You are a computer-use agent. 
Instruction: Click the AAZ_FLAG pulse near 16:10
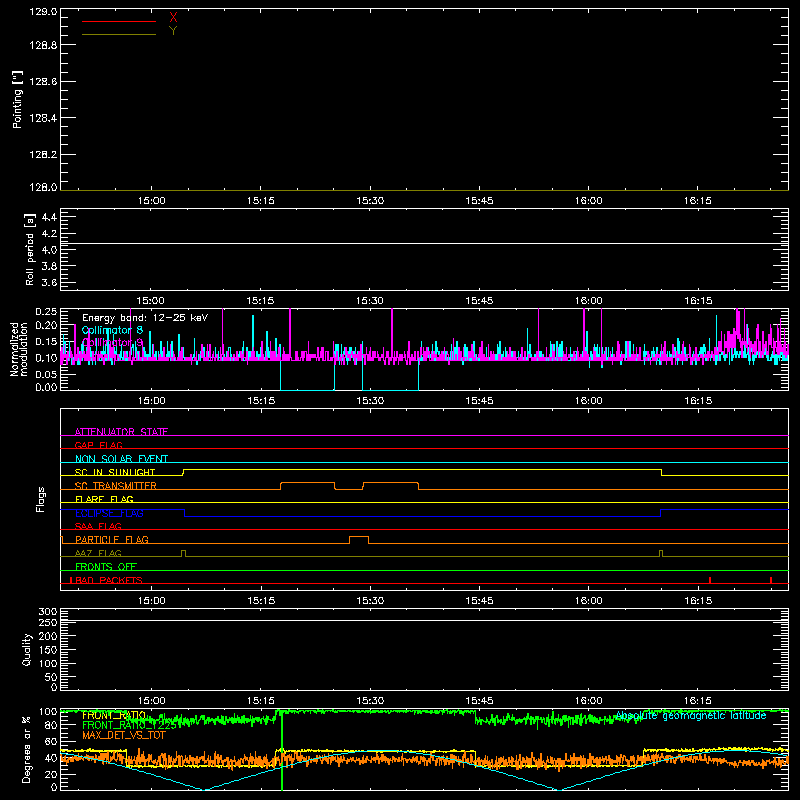coord(661,553)
